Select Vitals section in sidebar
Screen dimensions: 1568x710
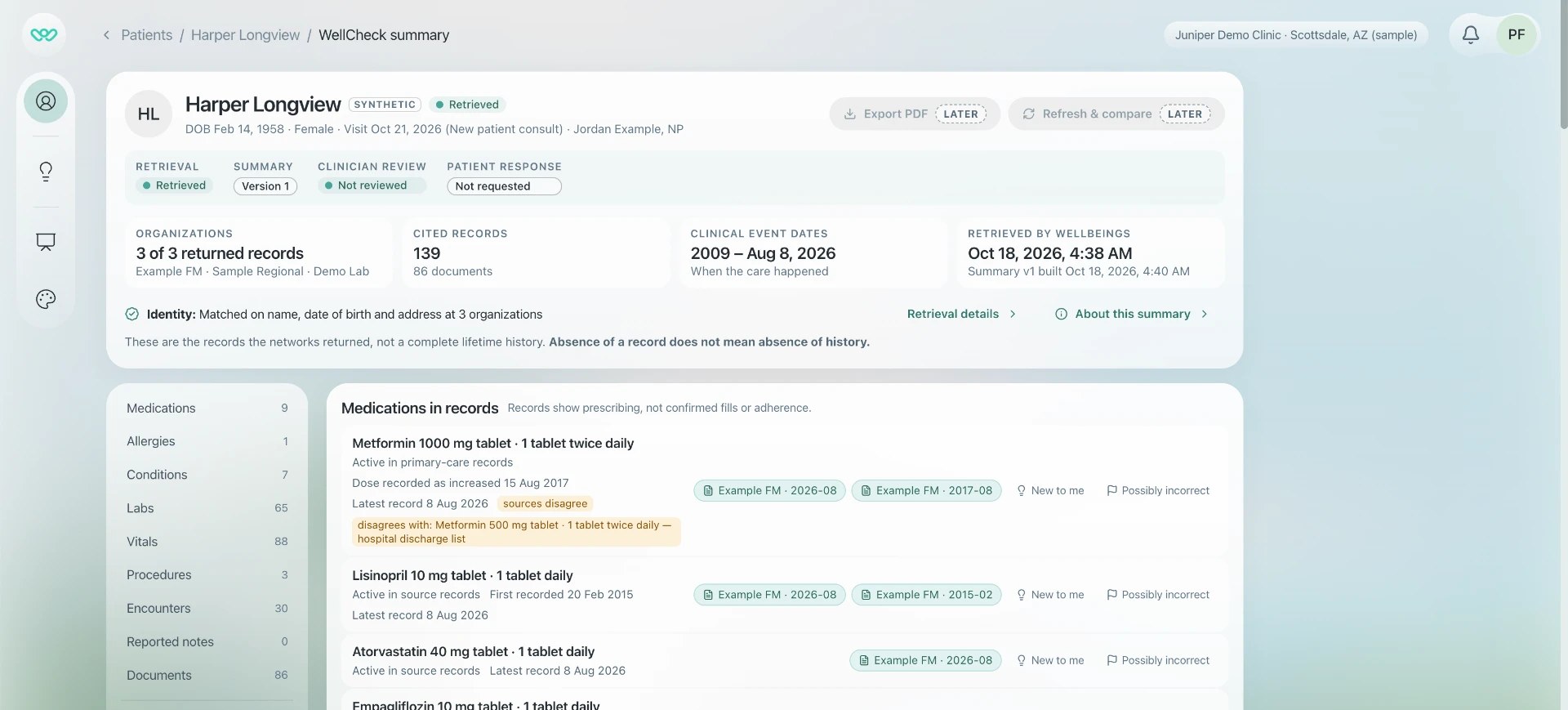tap(207, 542)
